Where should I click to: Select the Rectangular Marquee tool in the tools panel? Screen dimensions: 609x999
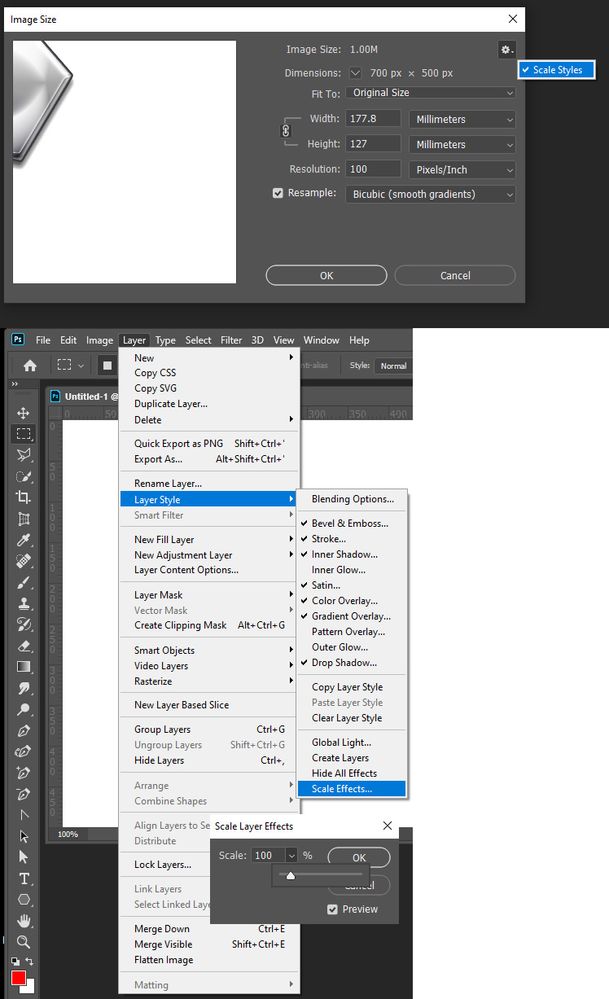(24, 434)
